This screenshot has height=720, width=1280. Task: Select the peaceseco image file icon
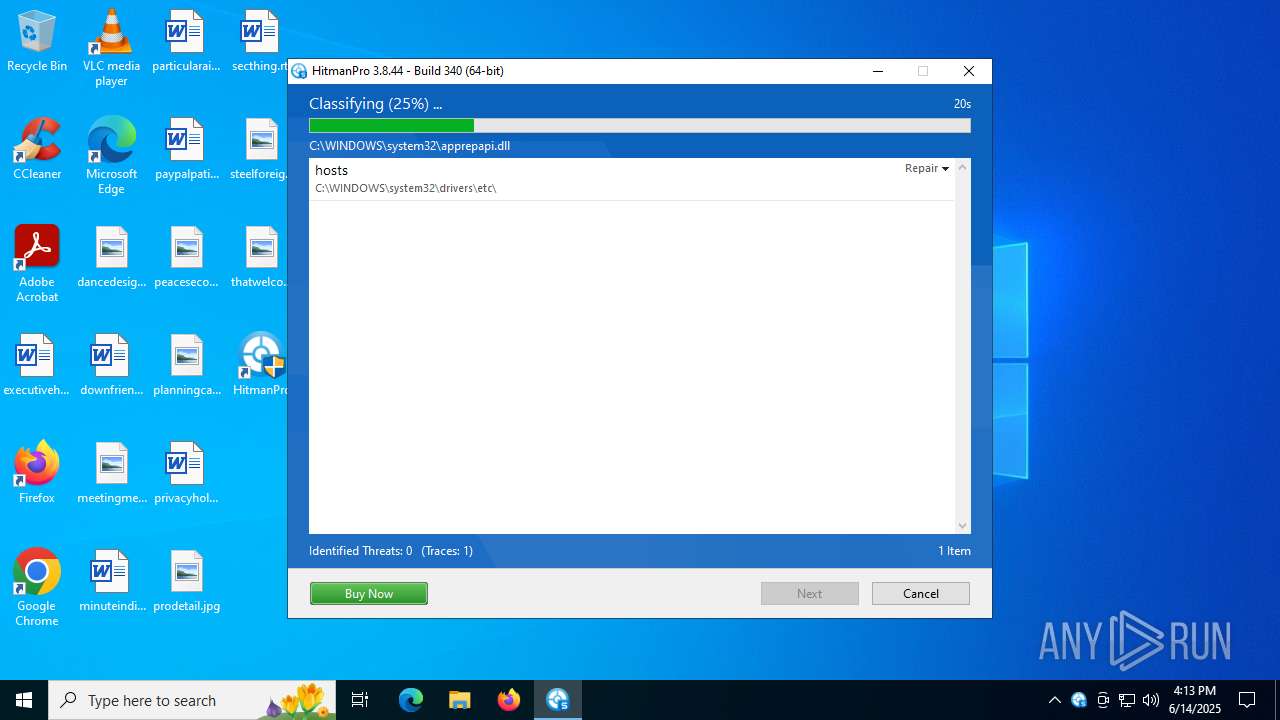tap(186, 257)
